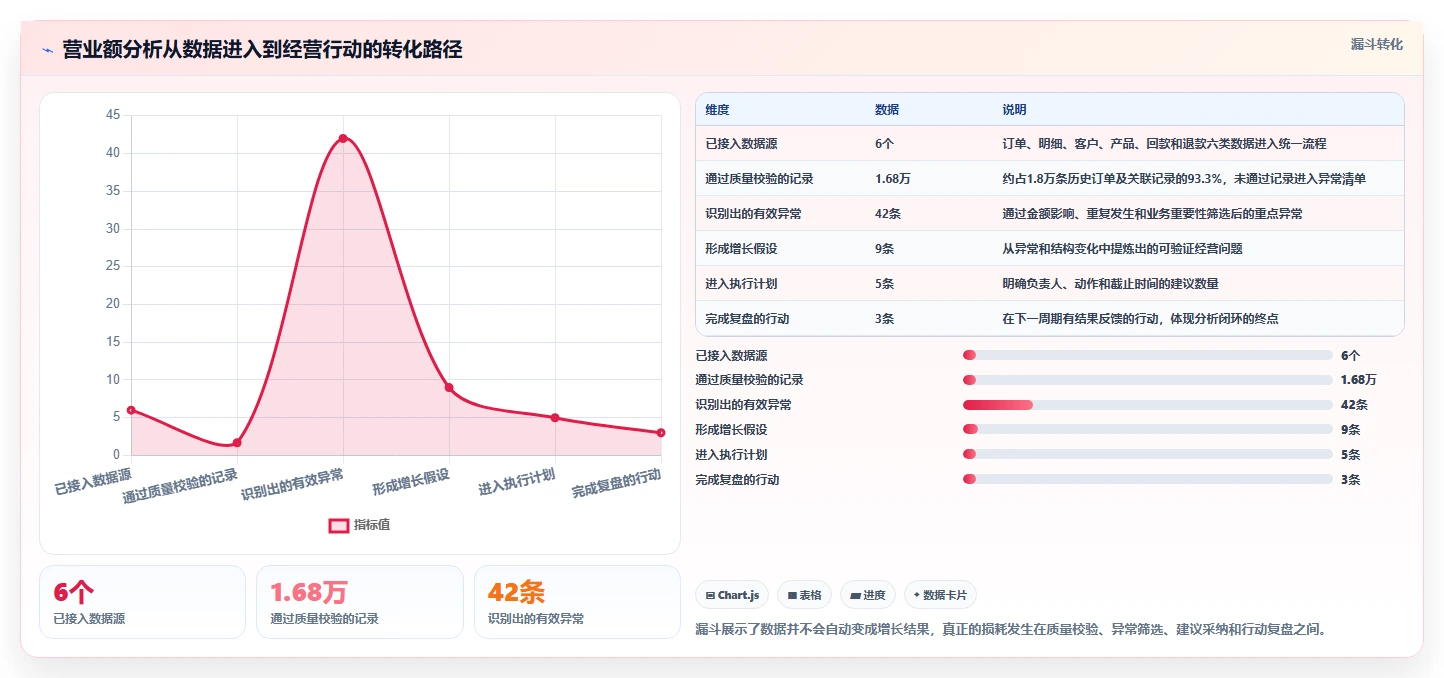Image resolution: width=1444 pixels, height=678 pixels.
Task: Click table cell 形成增长假设
Action: pyautogui.click(x=741, y=249)
